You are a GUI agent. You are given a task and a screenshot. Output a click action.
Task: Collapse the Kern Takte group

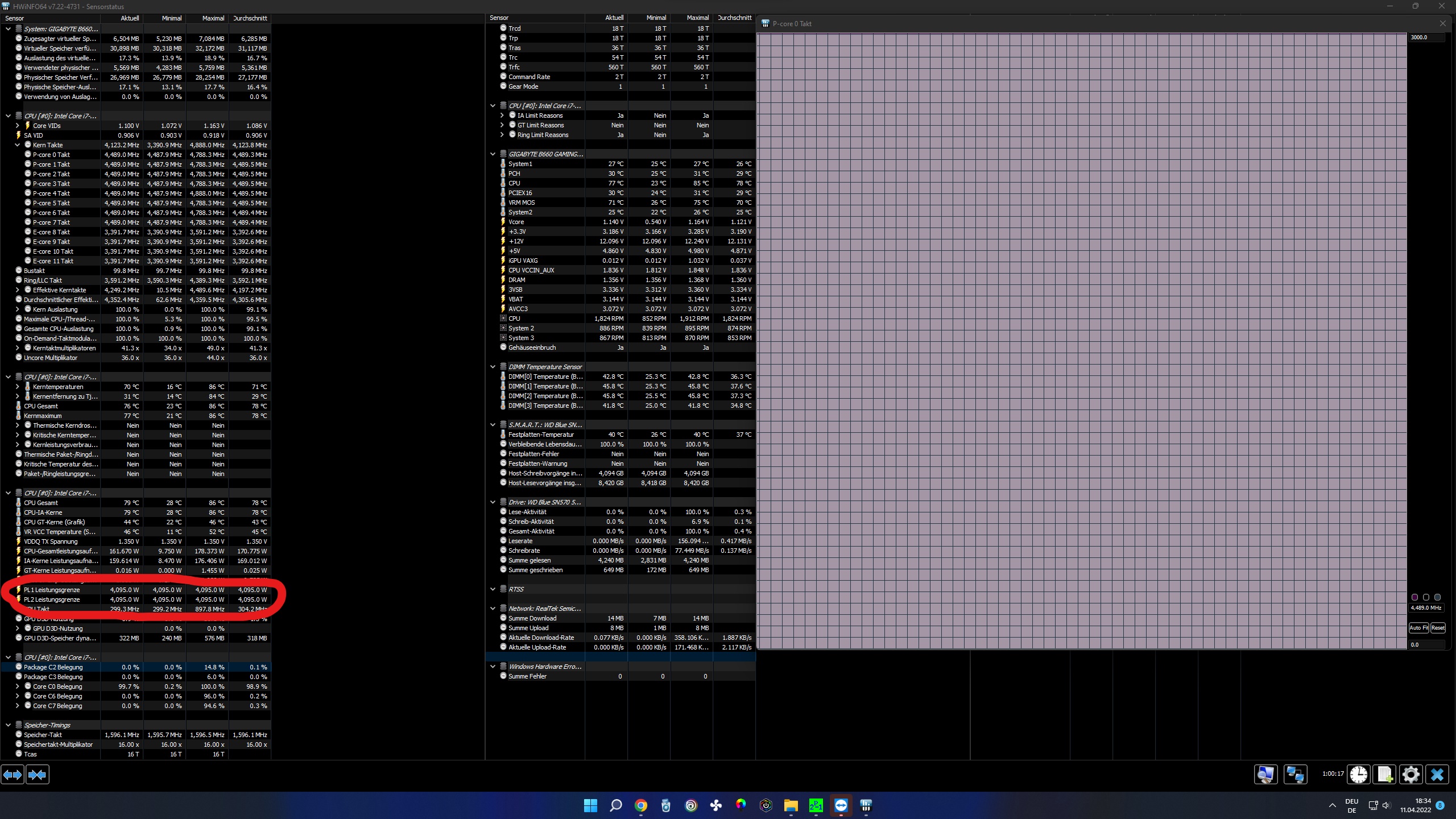pos(18,145)
